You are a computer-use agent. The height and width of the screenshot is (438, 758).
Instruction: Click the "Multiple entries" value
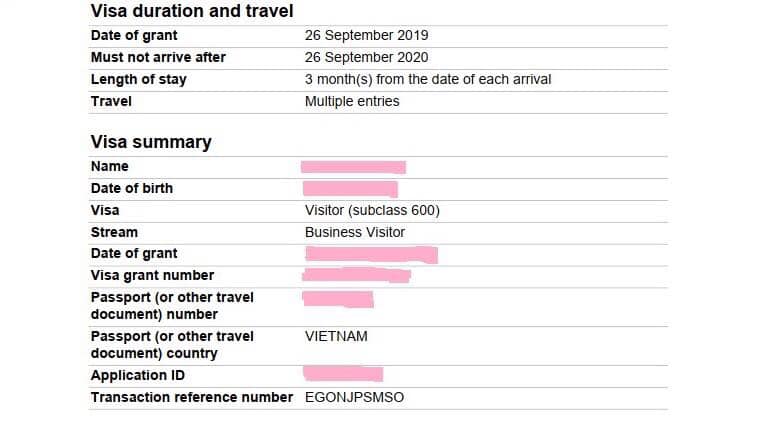point(352,101)
